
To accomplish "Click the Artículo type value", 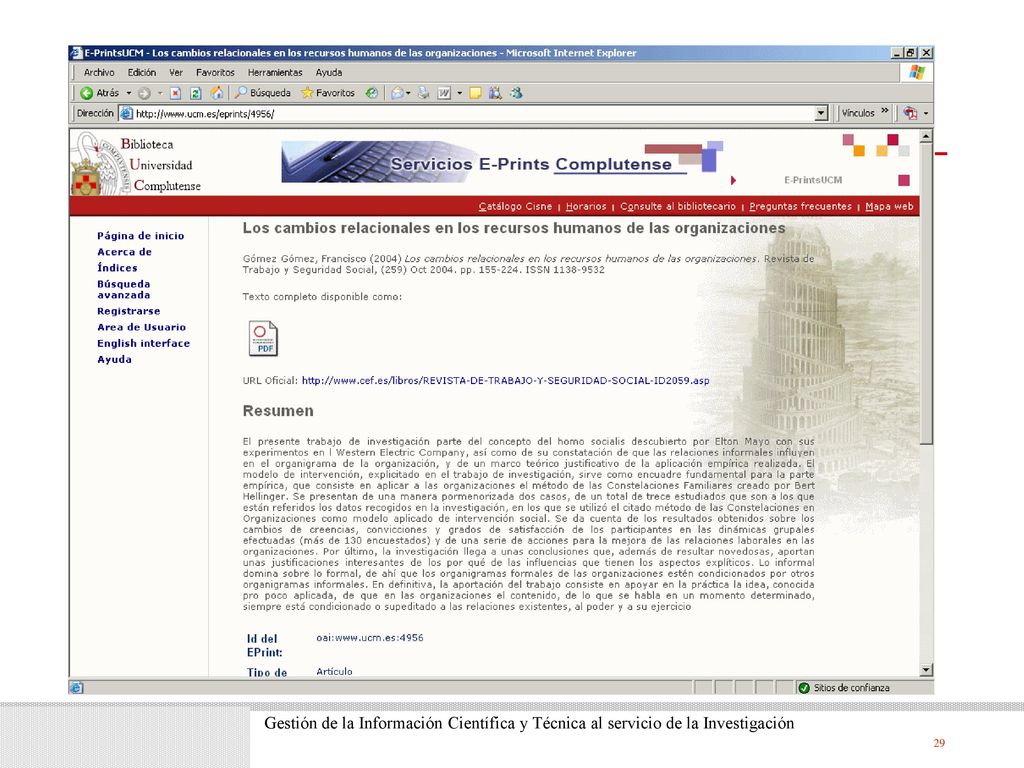I will pyautogui.click(x=334, y=671).
